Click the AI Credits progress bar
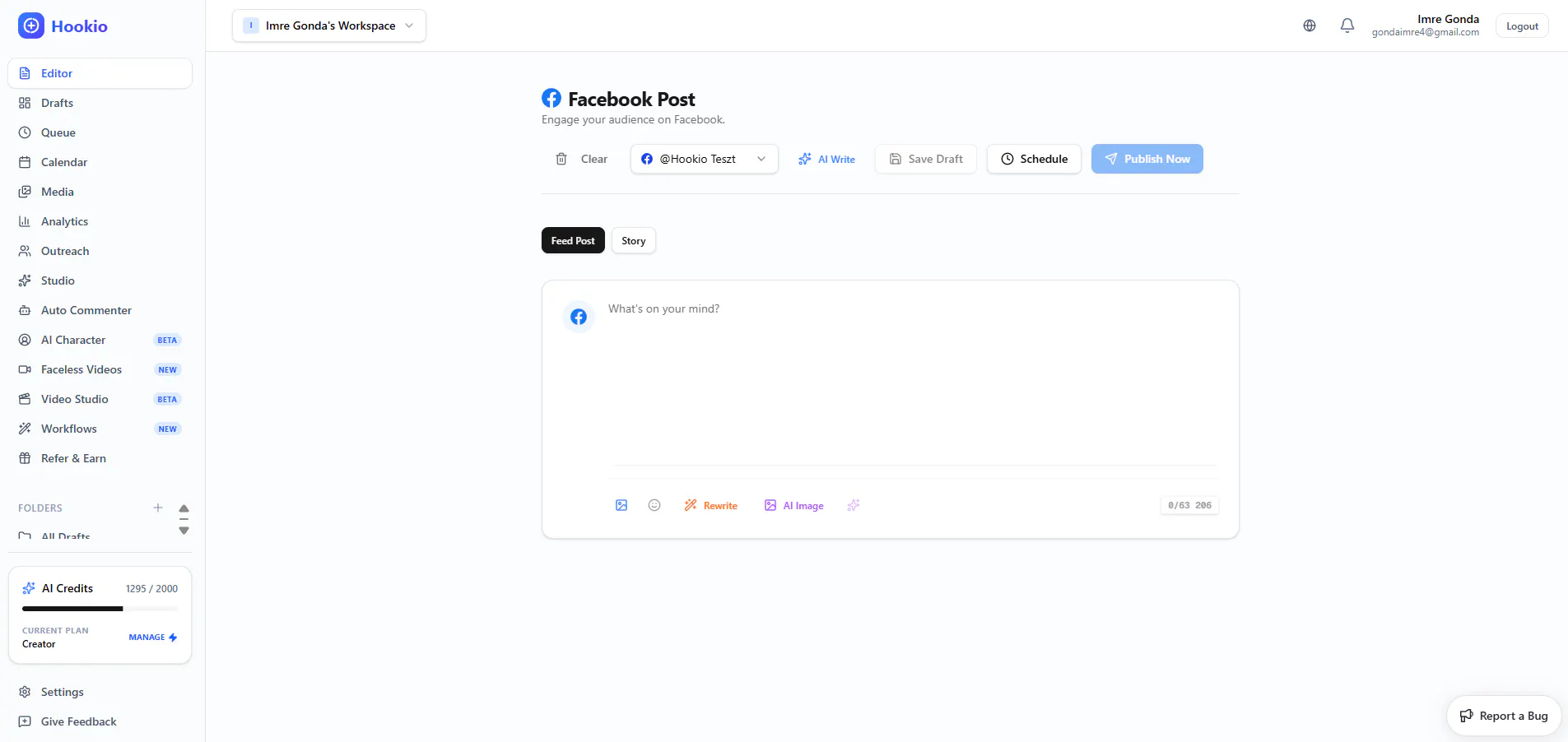 100,609
